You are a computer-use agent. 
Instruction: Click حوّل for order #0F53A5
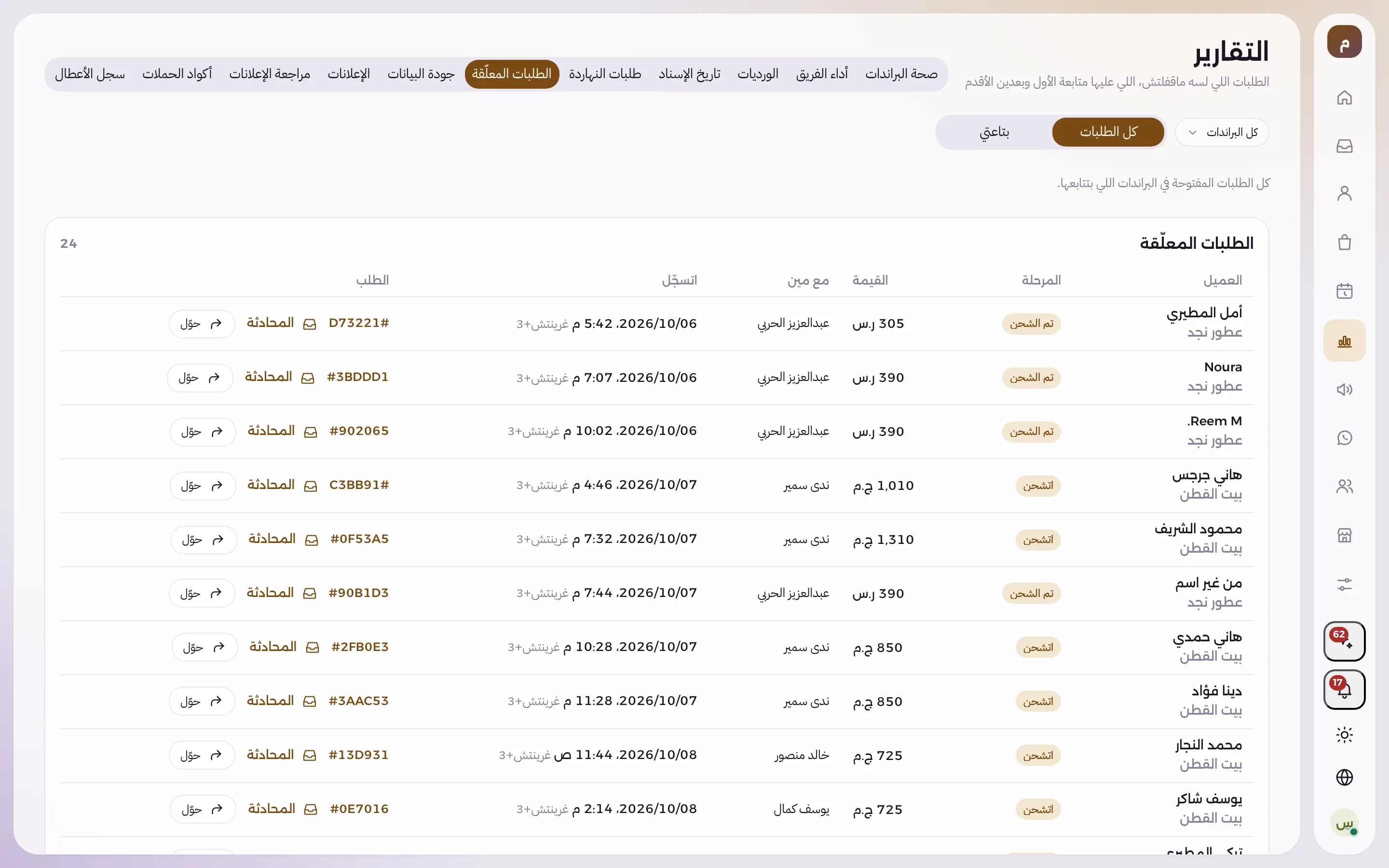pyautogui.click(x=204, y=540)
